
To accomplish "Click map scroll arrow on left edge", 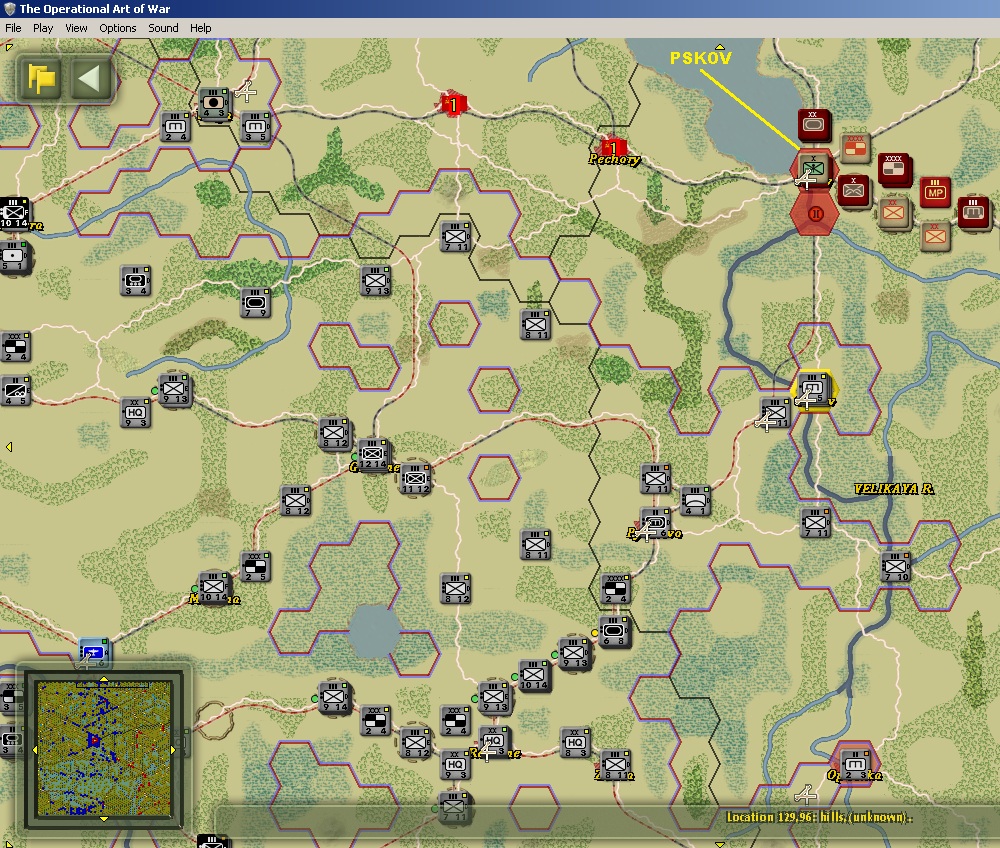I will (9, 447).
